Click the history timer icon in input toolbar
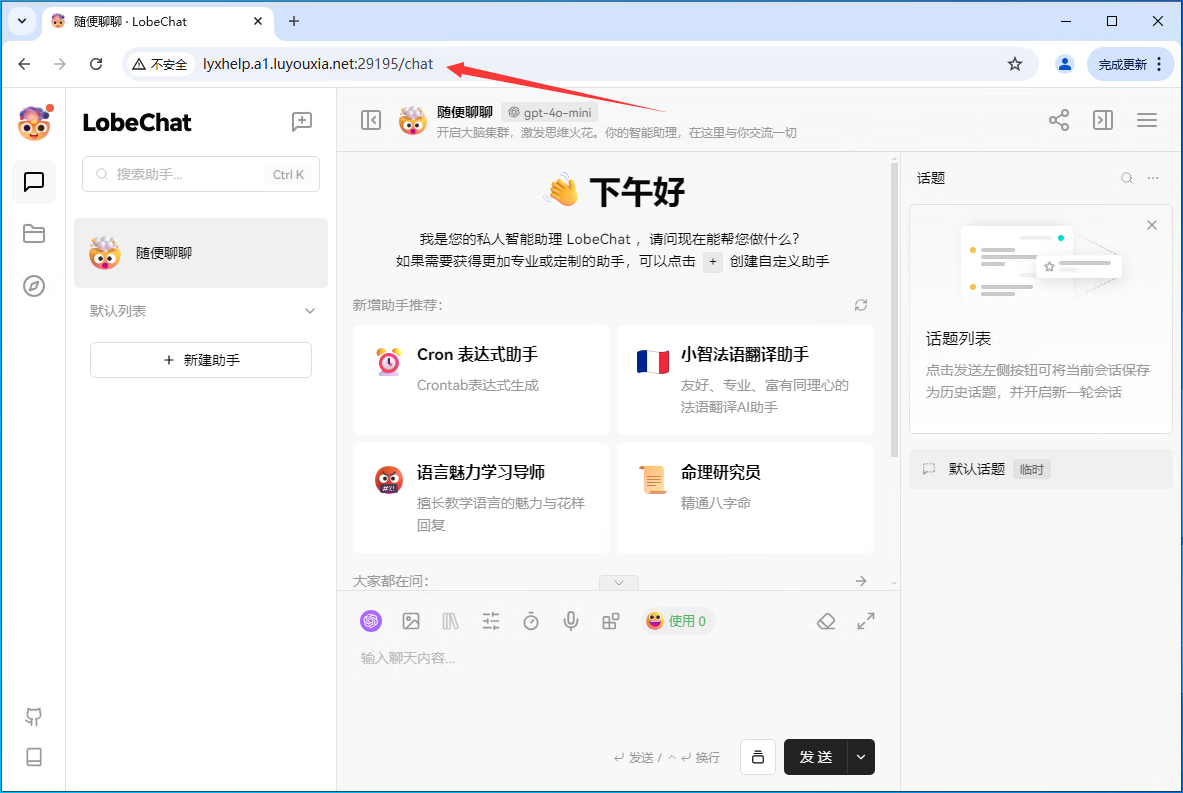 (531, 621)
